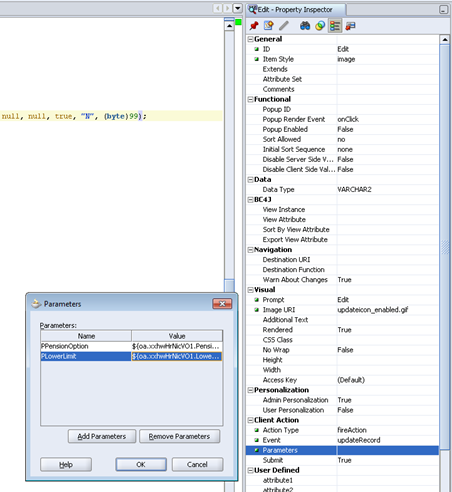452x492 pixels.
Task: Click the ID property value Edit
Action: [343, 49]
